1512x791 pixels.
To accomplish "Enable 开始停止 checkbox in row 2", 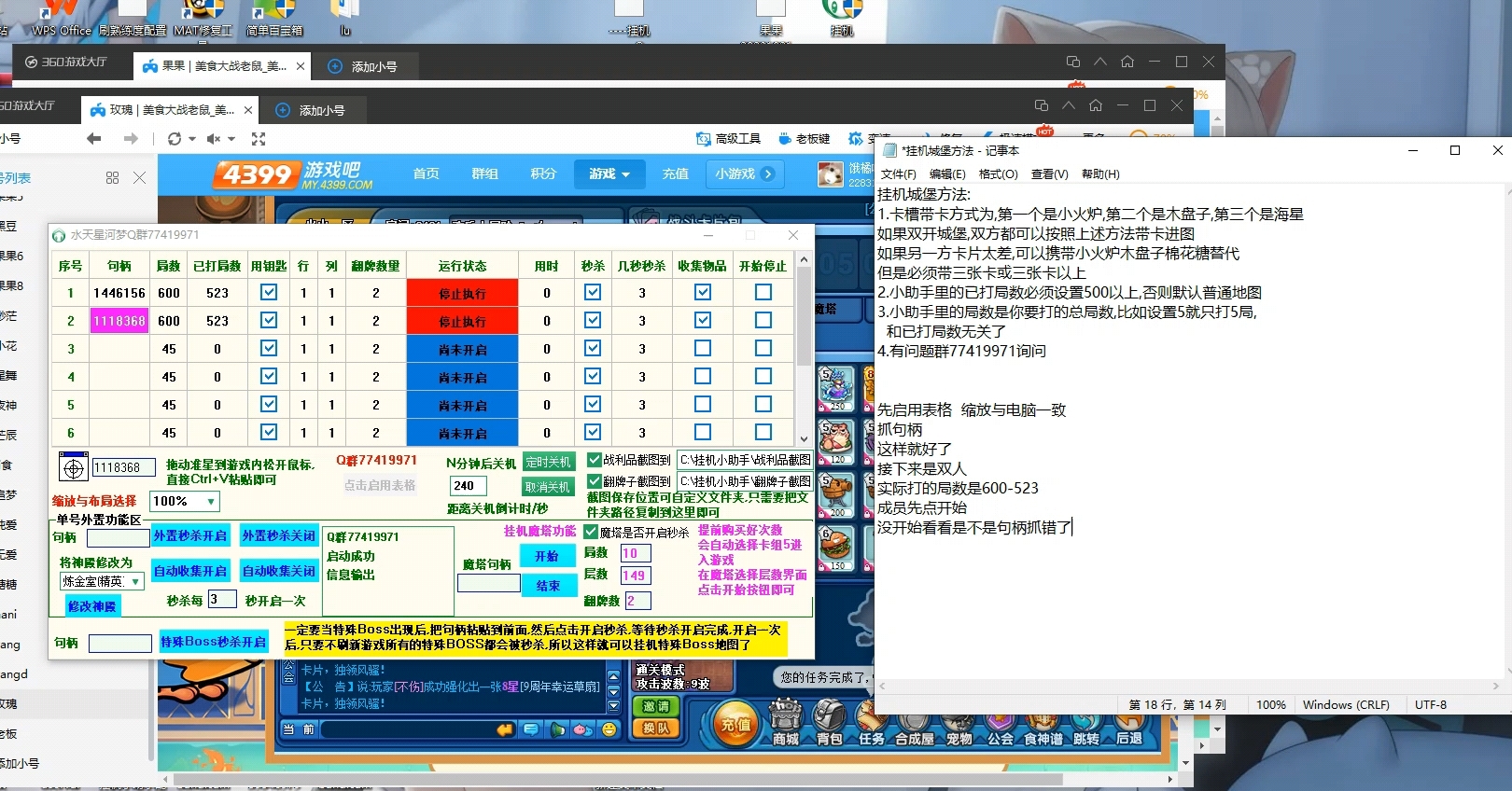I will pos(763,320).
